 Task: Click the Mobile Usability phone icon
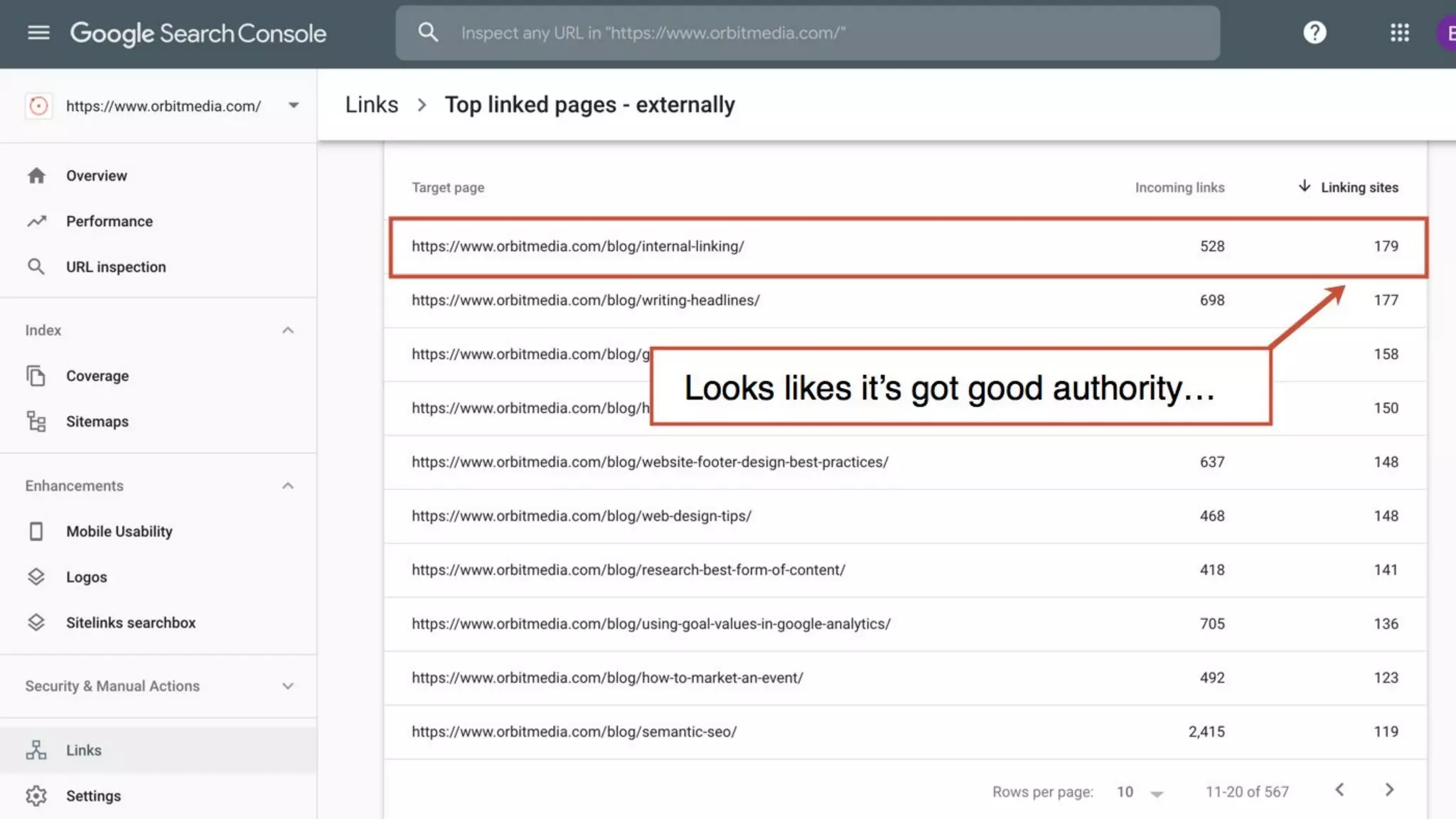(36, 531)
